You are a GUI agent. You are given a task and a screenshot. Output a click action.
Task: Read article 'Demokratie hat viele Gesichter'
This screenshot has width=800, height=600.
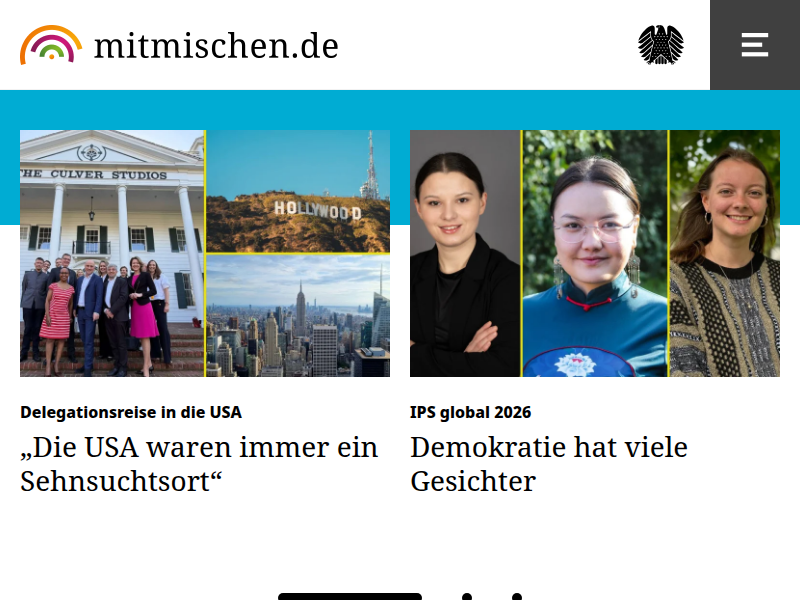(x=549, y=464)
